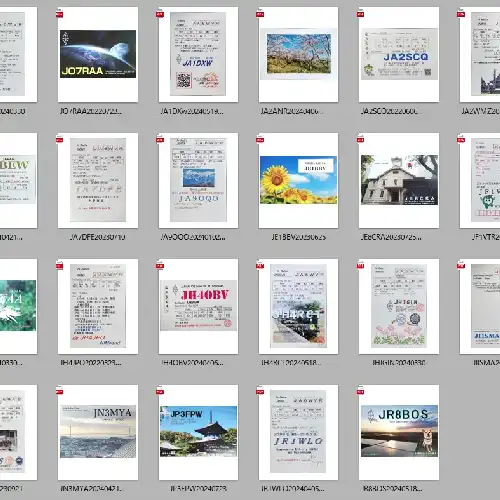Click the PDF badge on JA2ANP cherry blossom file
The image size is (500, 500).
[260, 14]
